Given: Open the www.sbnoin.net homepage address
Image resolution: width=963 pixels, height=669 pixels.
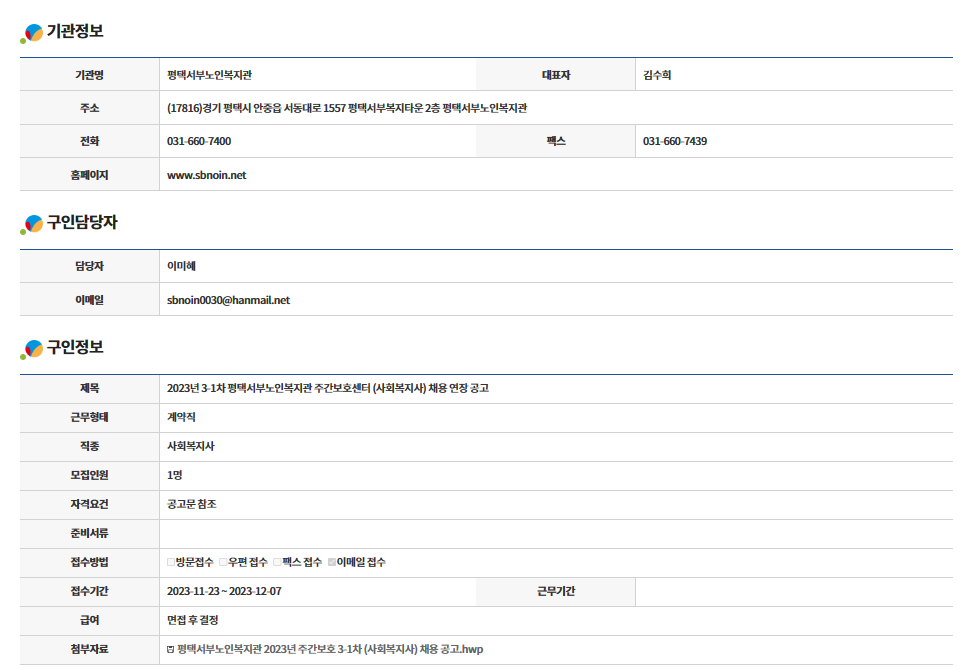Looking at the screenshot, I should tap(206, 175).
